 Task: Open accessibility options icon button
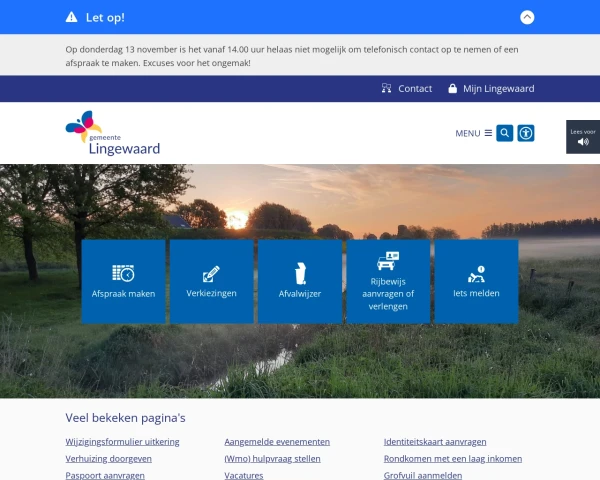coord(526,133)
